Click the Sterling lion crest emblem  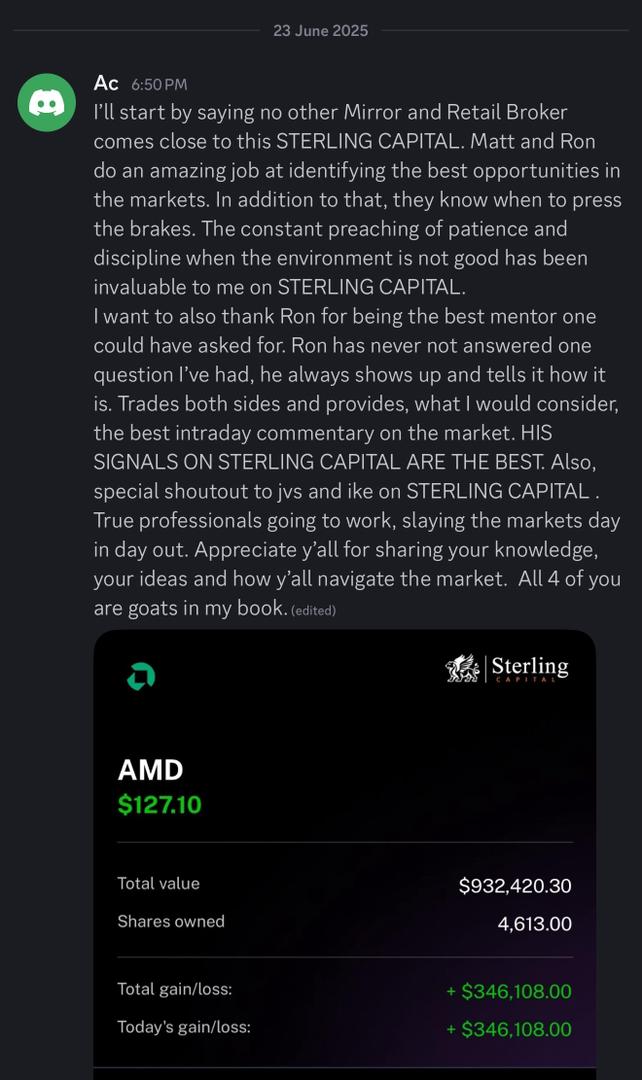[463, 668]
